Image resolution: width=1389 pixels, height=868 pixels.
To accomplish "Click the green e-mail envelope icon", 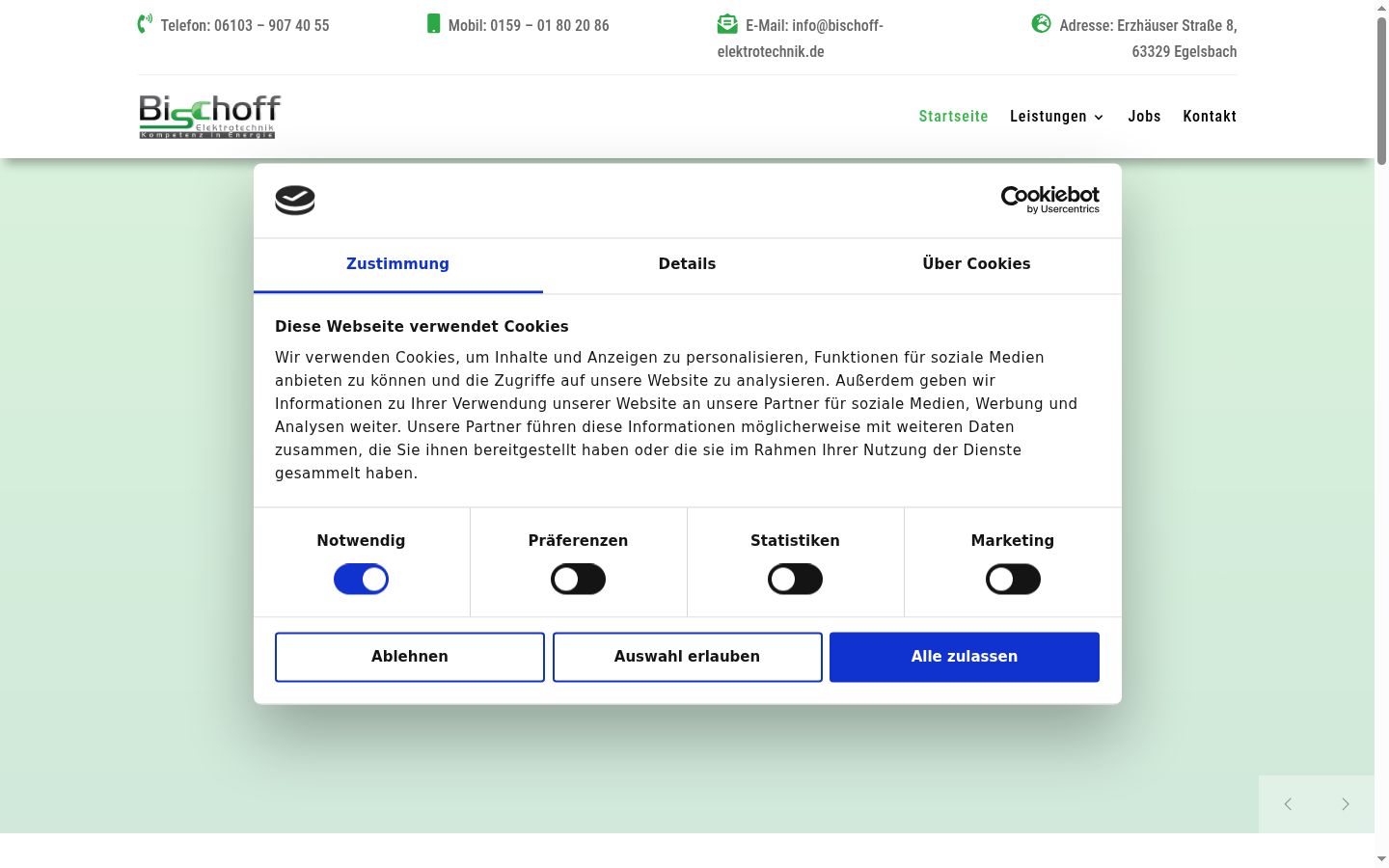I will coord(727,23).
